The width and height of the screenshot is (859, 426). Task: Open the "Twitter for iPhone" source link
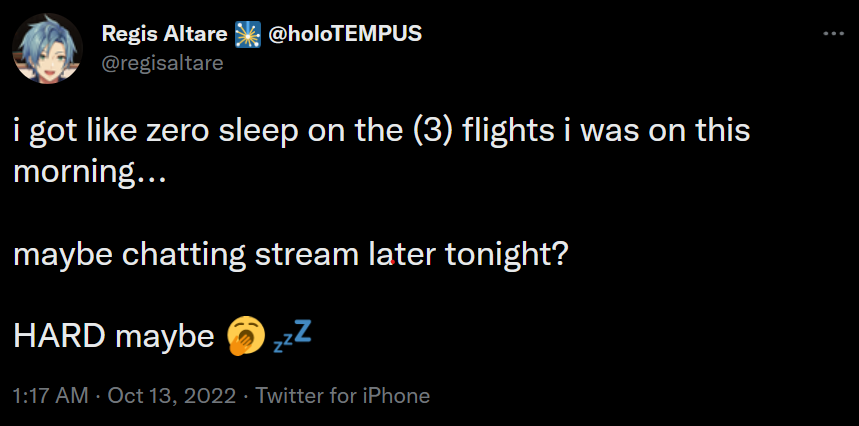click(x=343, y=395)
